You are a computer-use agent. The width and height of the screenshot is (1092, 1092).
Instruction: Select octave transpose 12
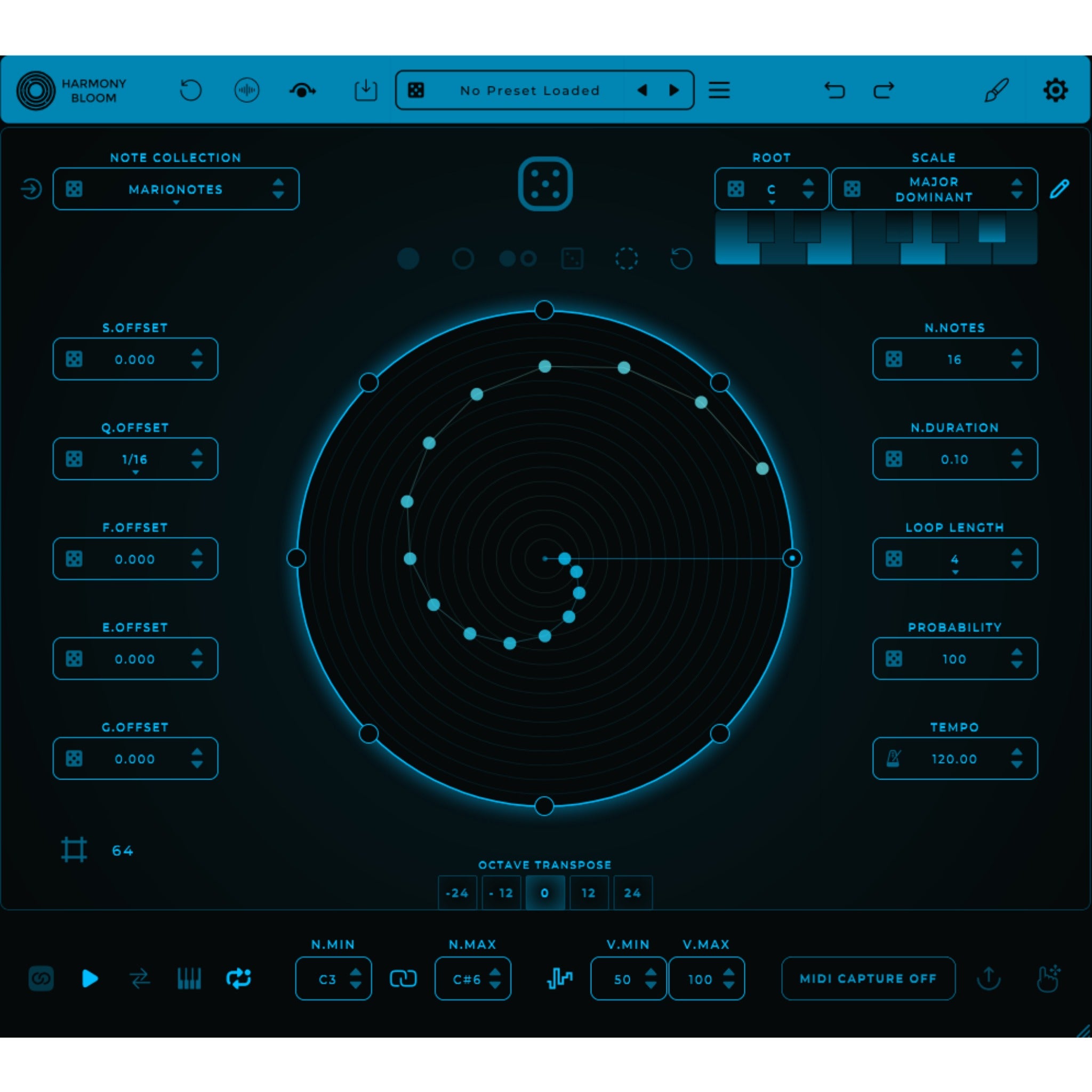(x=589, y=893)
